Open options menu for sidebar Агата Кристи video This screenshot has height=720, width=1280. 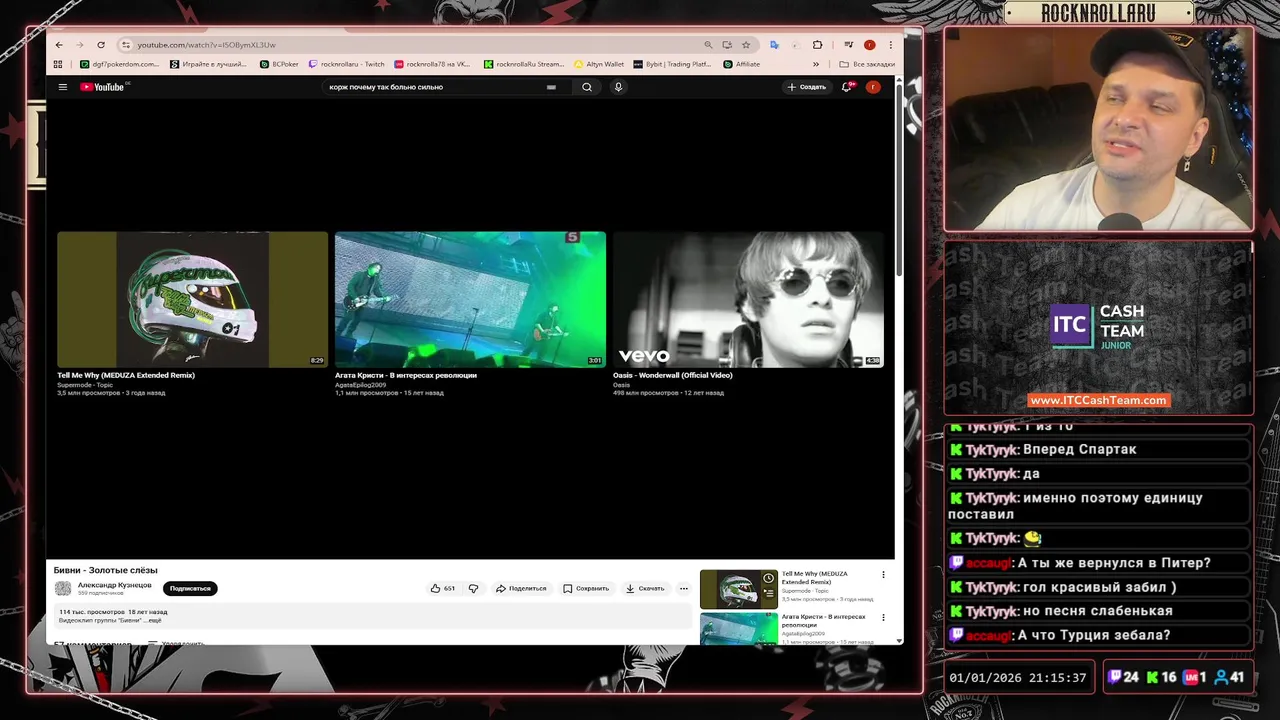(x=883, y=620)
